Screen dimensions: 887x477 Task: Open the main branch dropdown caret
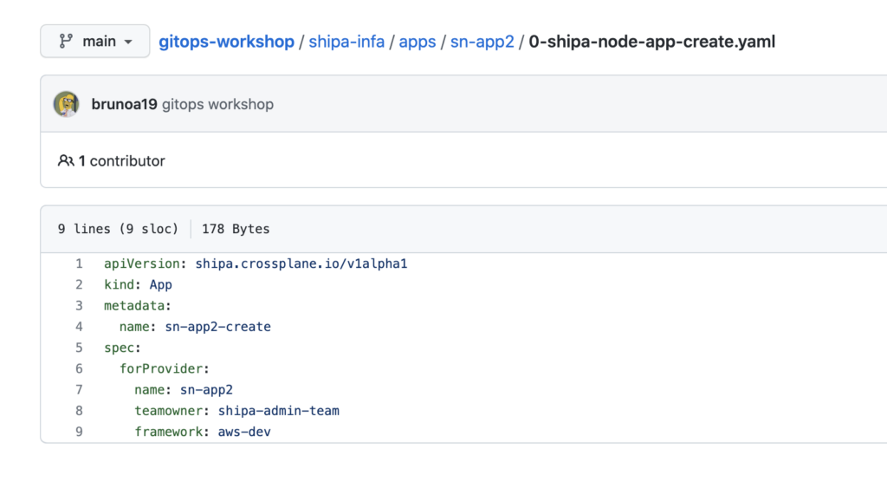pyautogui.click(x=128, y=42)
